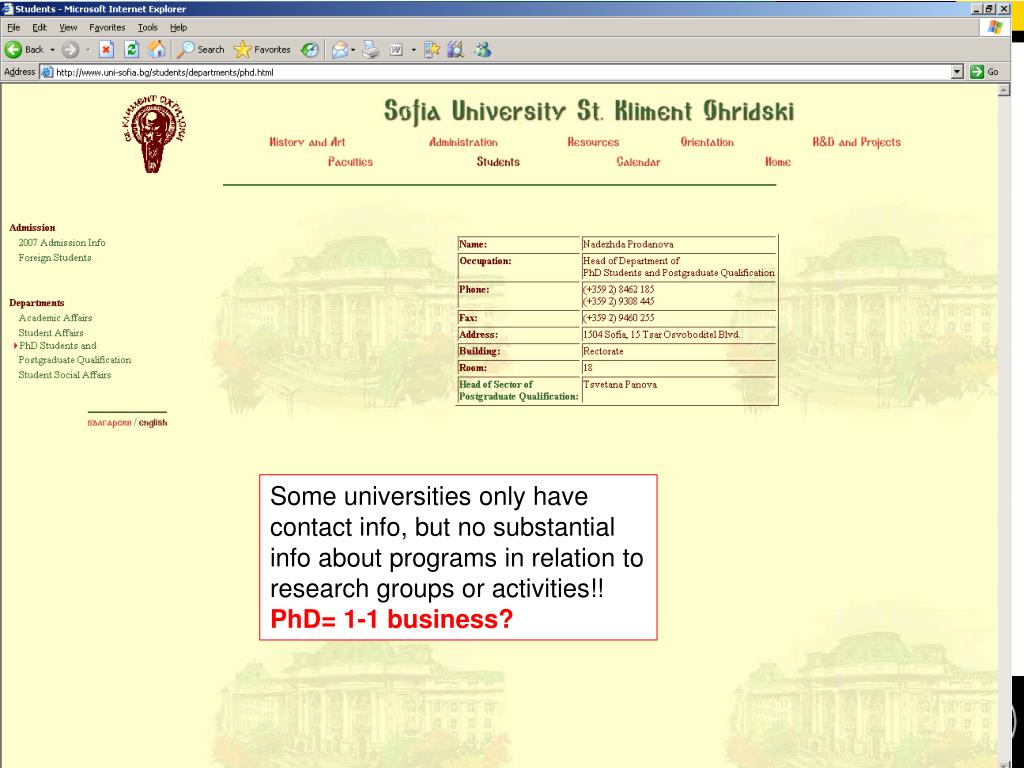Viewport: 1024px width, 768px height.
Task: Click the Sofia University seal logo
Action: 154,134
